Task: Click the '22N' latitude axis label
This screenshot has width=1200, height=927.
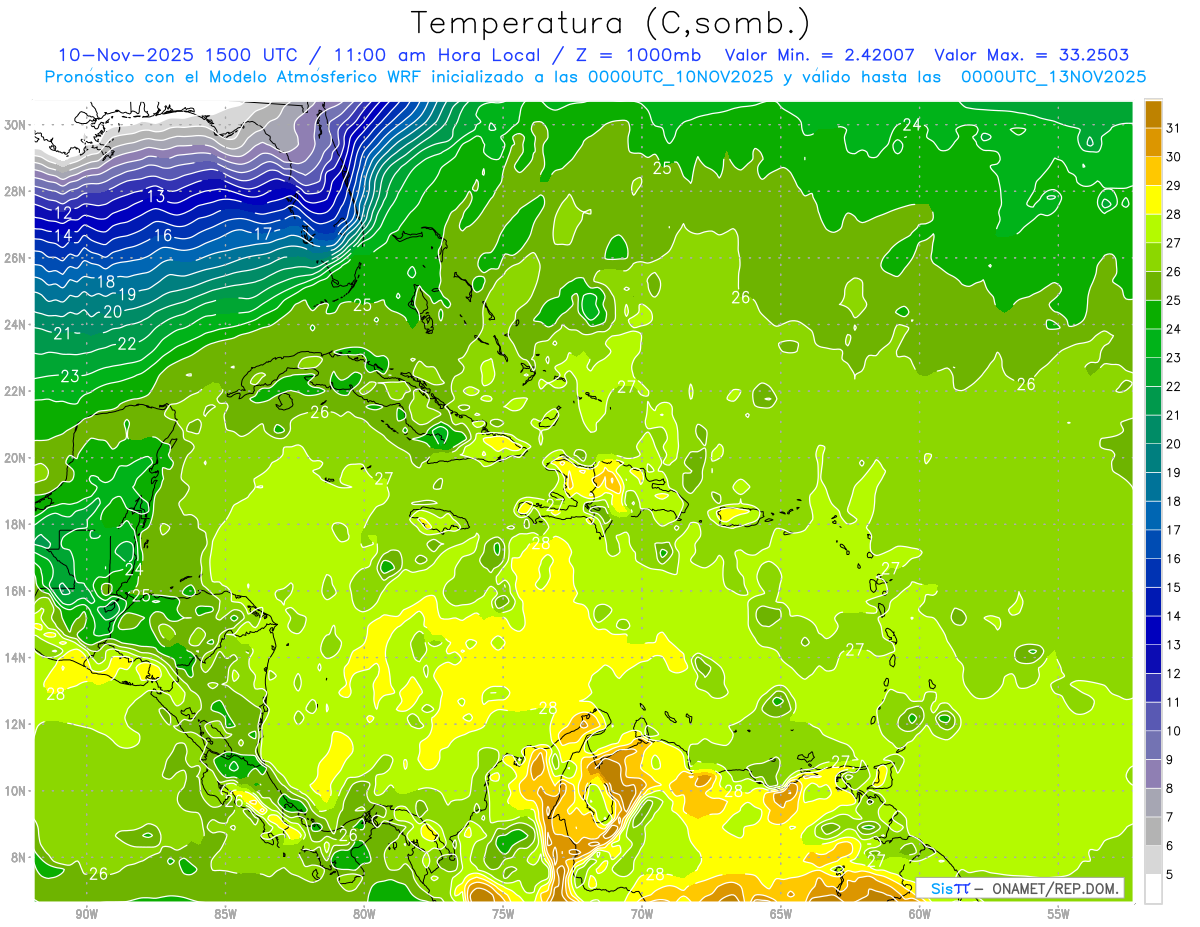Action: pyautogui.click(x=15, y=391)
